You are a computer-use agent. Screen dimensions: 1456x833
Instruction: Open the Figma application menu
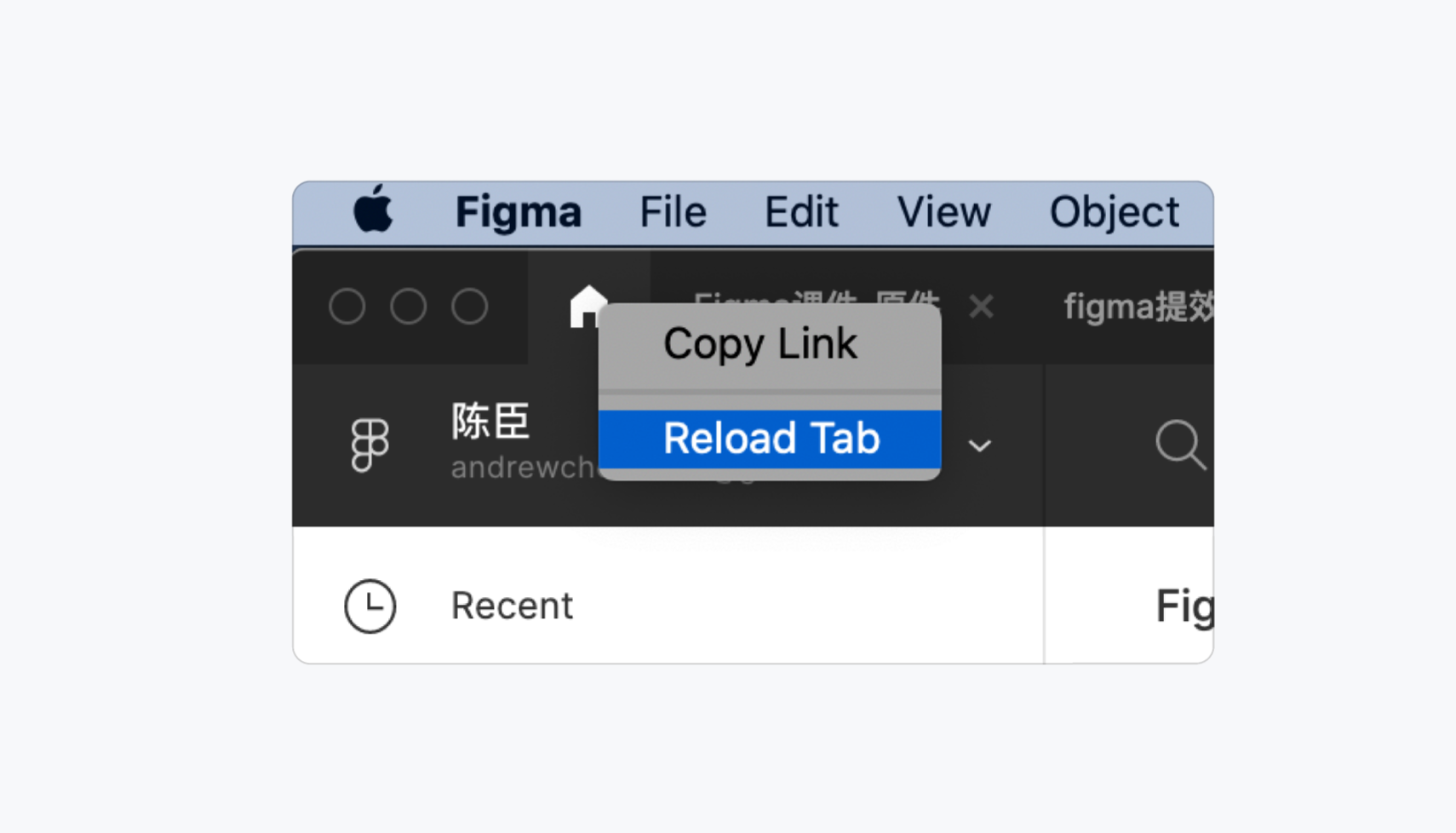pyautogui.click(x=518, y=211)
